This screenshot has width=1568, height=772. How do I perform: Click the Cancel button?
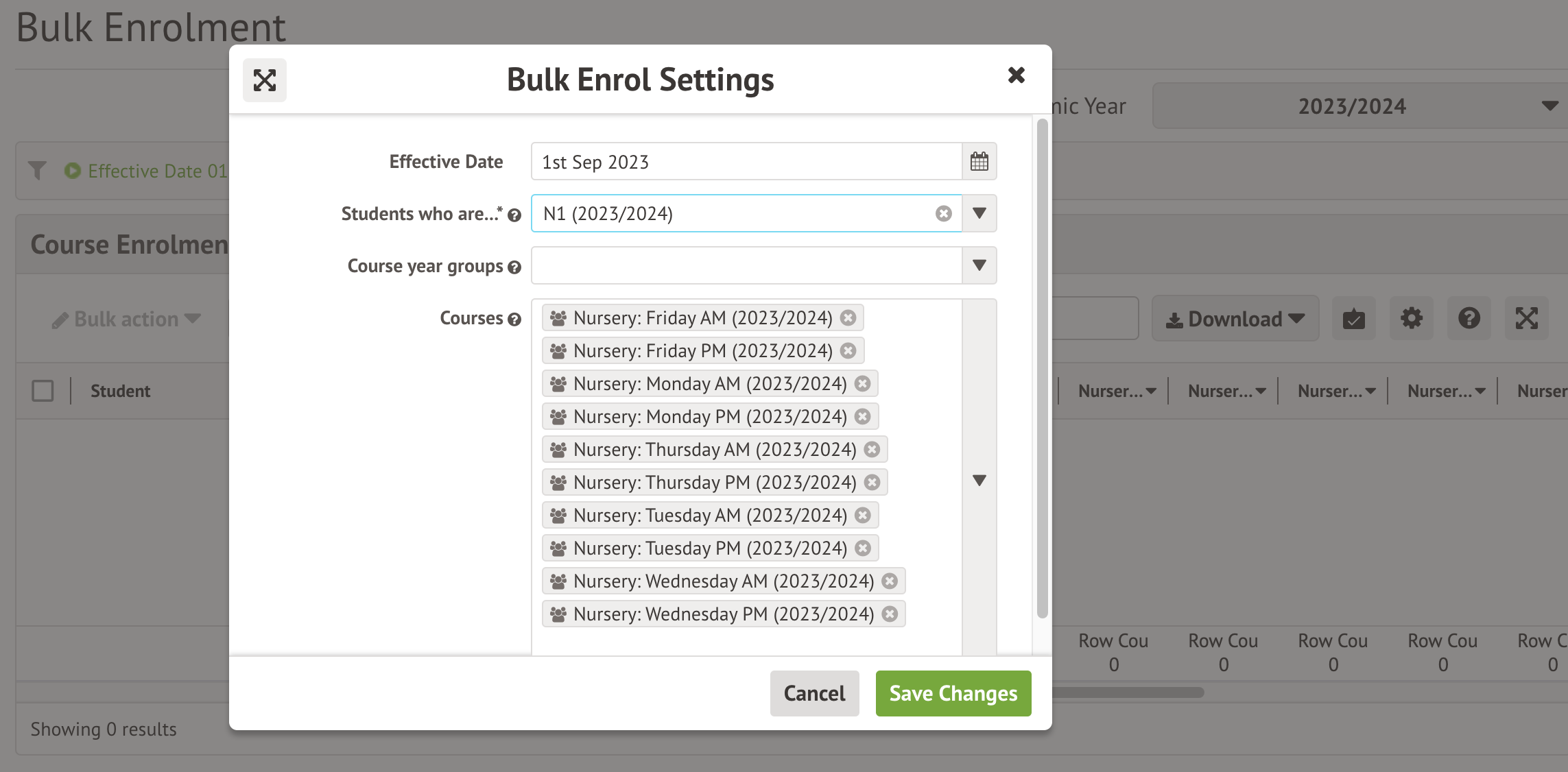(814, 694)
